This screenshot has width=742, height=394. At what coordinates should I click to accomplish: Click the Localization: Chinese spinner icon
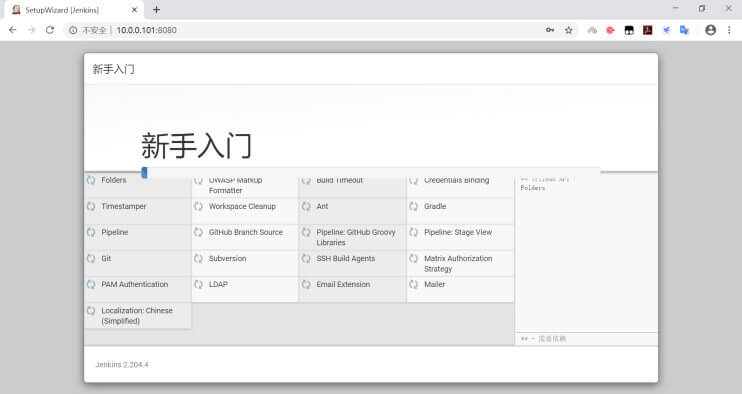[x=91, y=310]
